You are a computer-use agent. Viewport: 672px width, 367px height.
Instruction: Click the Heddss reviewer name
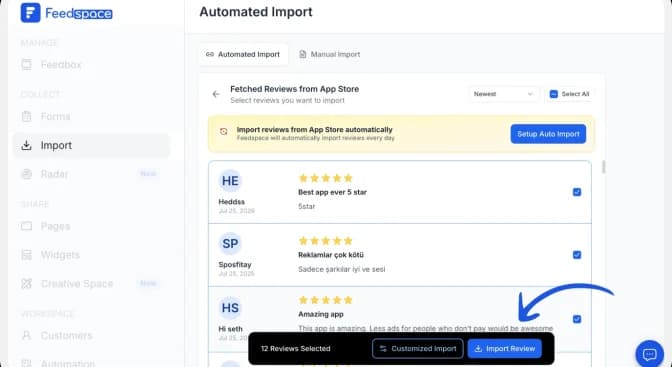click(231, 202)
